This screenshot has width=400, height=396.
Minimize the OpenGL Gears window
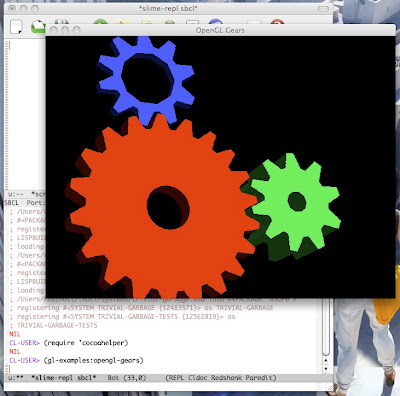65,30
